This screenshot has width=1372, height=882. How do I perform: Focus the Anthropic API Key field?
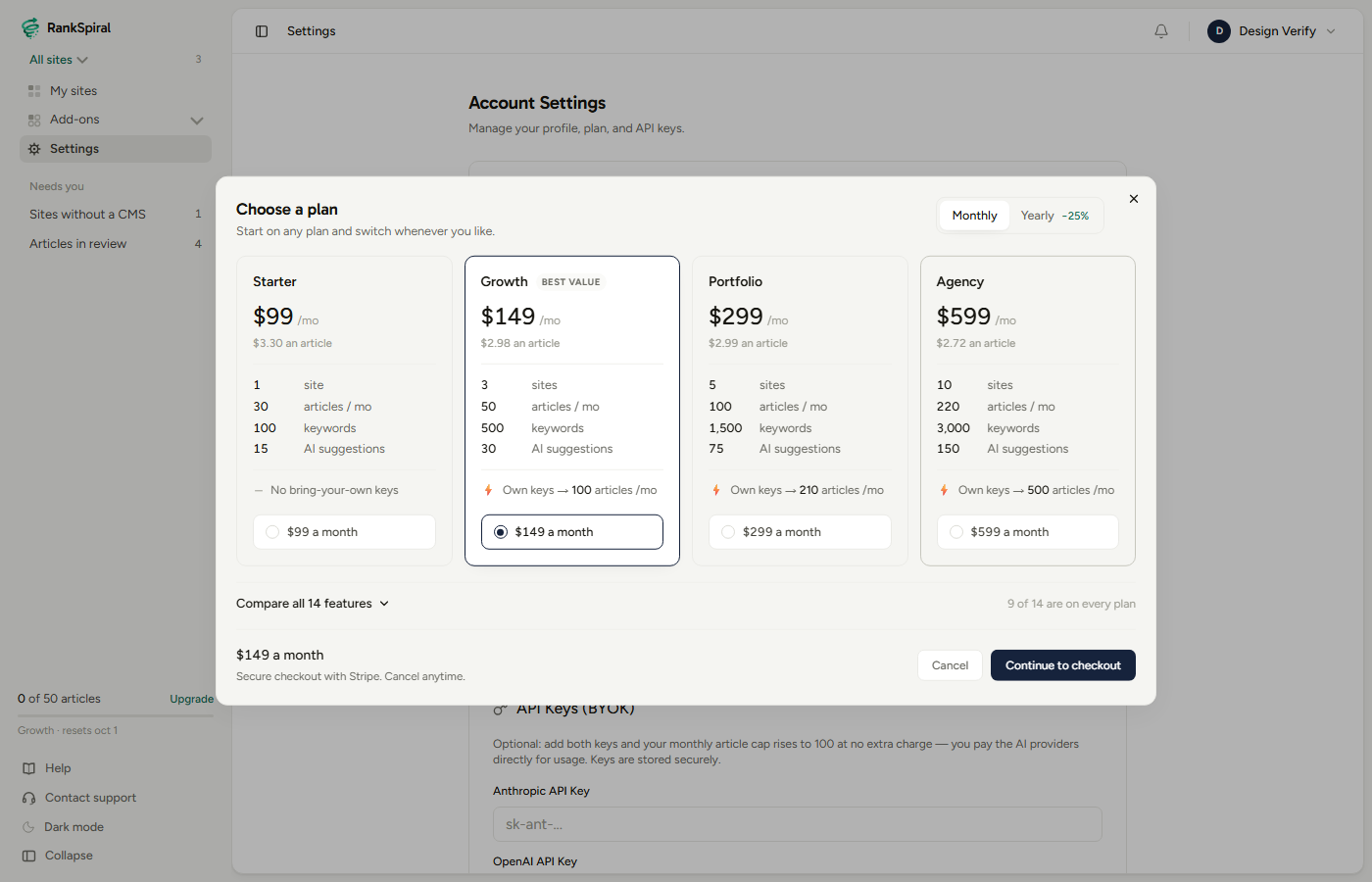coord(798,824)
